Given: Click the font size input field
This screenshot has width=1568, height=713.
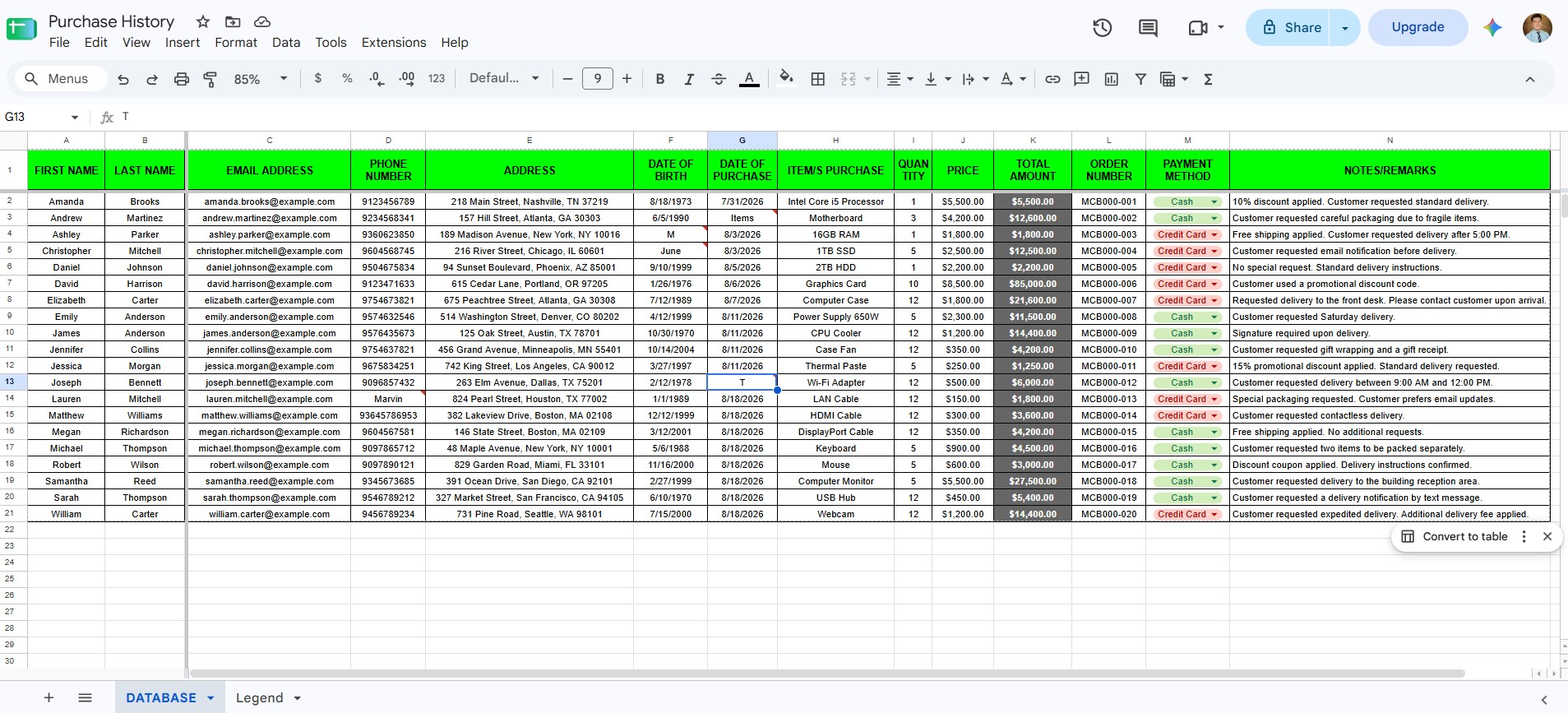Looking at the screenshot, I should click(x=597, y=79).
